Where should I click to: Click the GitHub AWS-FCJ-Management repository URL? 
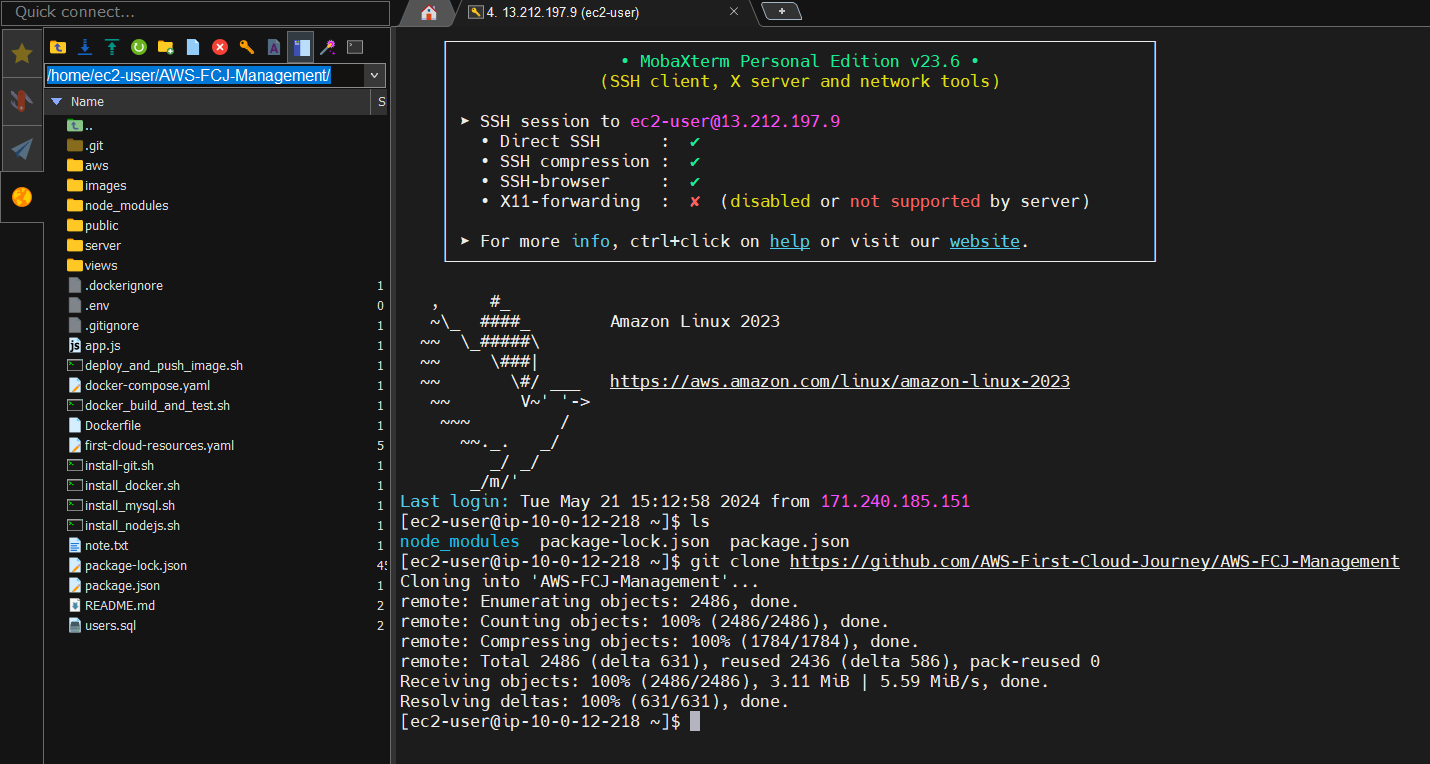tap(1095, 561)
